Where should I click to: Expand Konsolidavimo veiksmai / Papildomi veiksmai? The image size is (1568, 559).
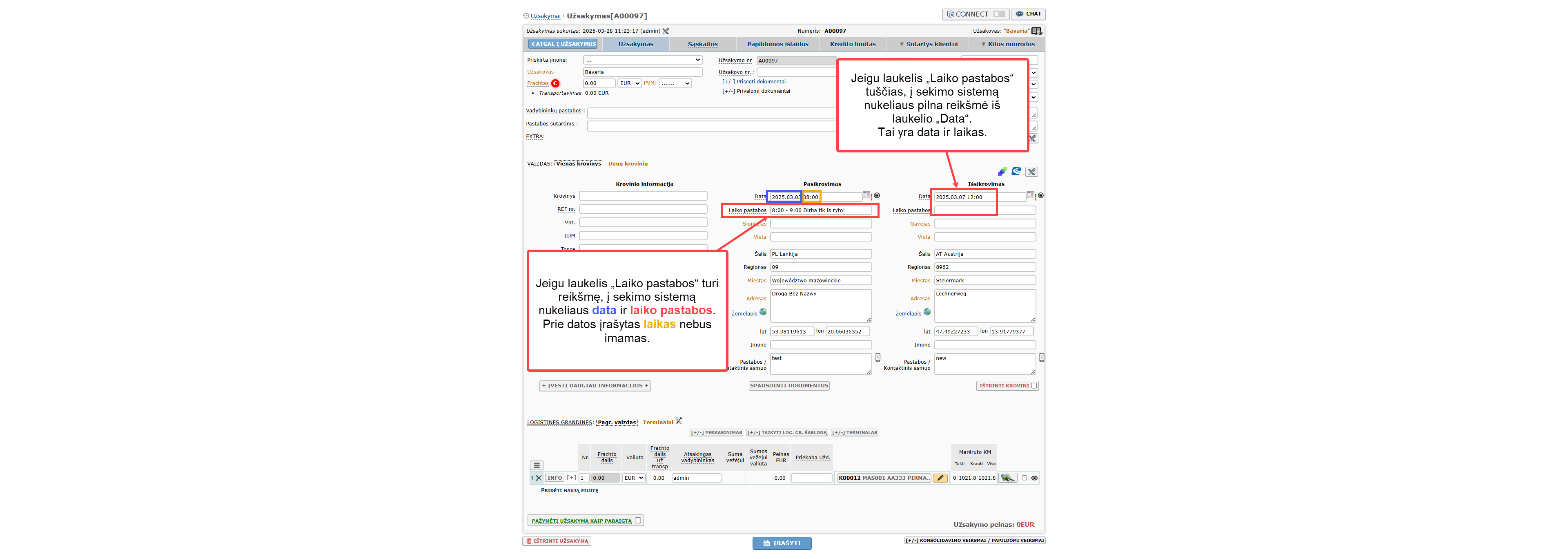click(x=975, y=541)
